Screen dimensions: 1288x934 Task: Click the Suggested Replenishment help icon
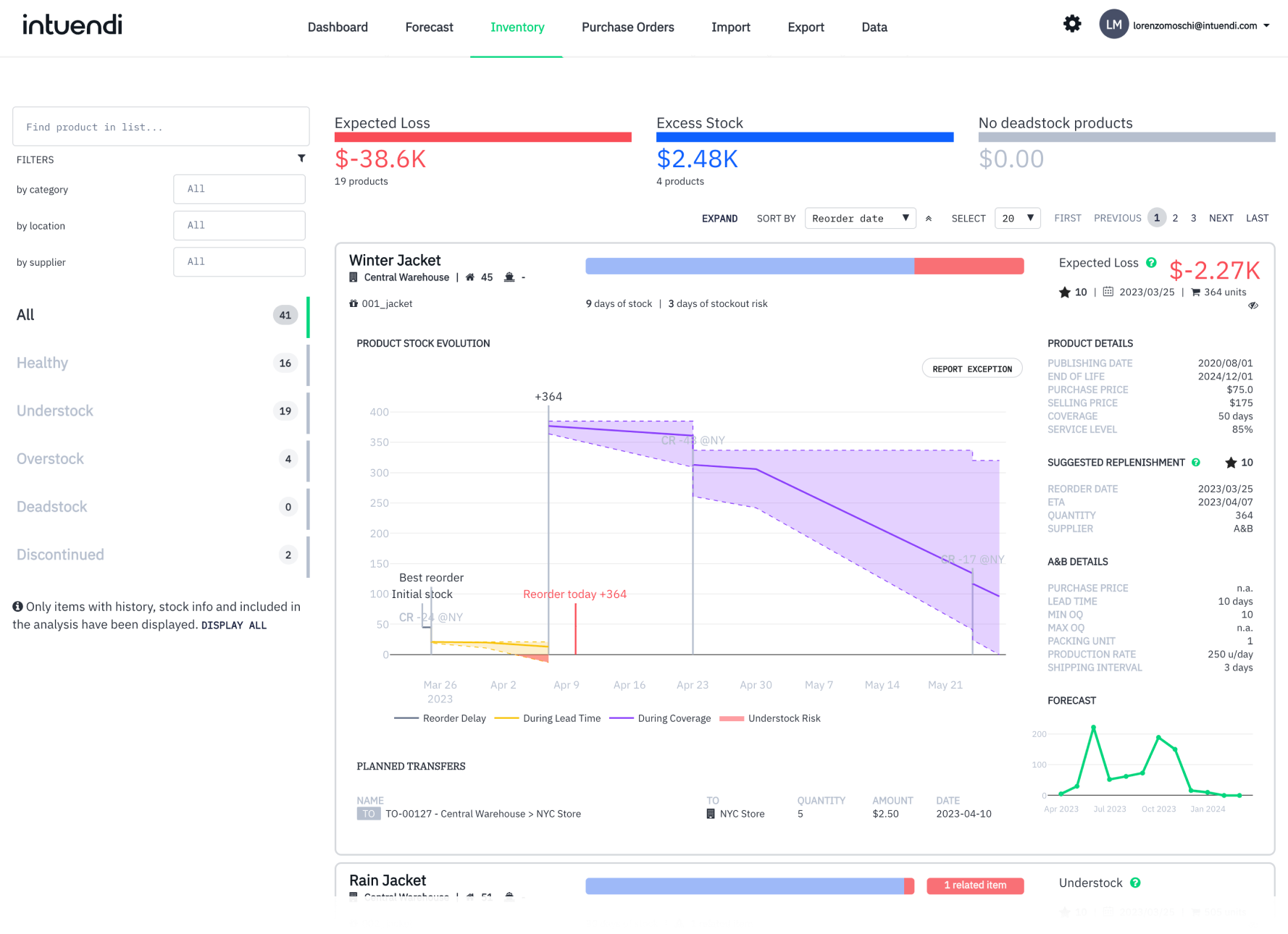pos(1195,462)
